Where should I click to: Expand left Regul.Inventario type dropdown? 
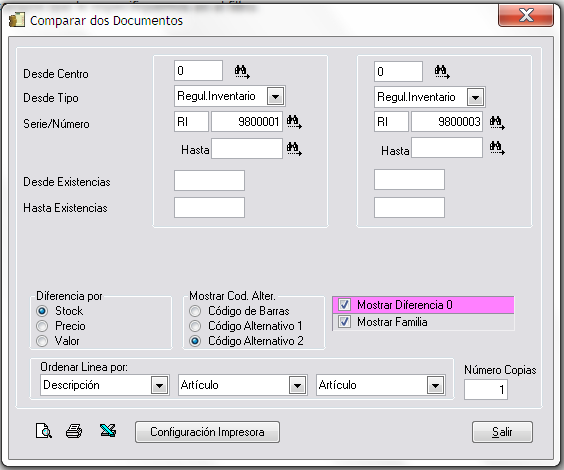(x=276, y=96)
